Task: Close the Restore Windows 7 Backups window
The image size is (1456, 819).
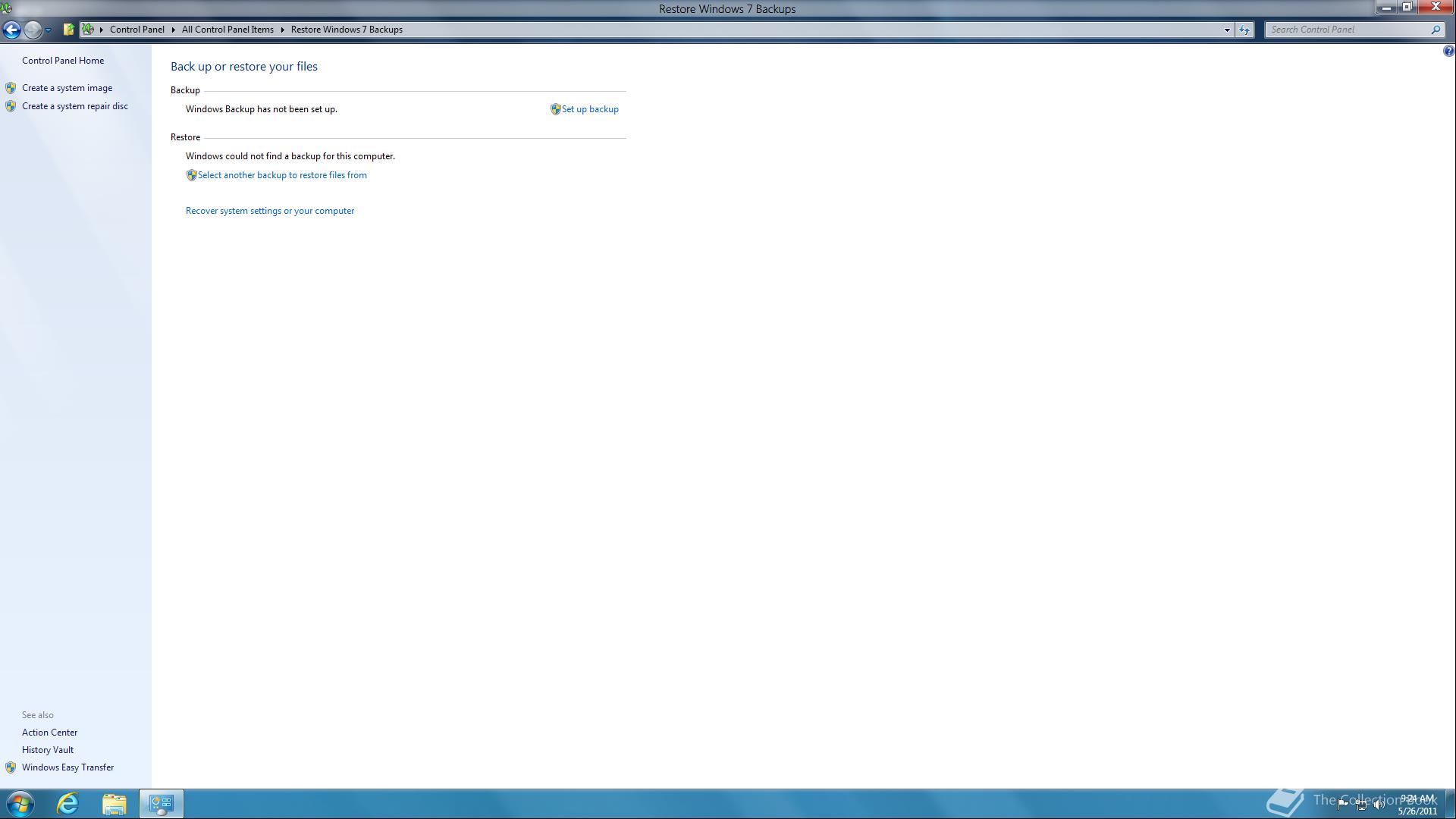Action: point(1436,7)
